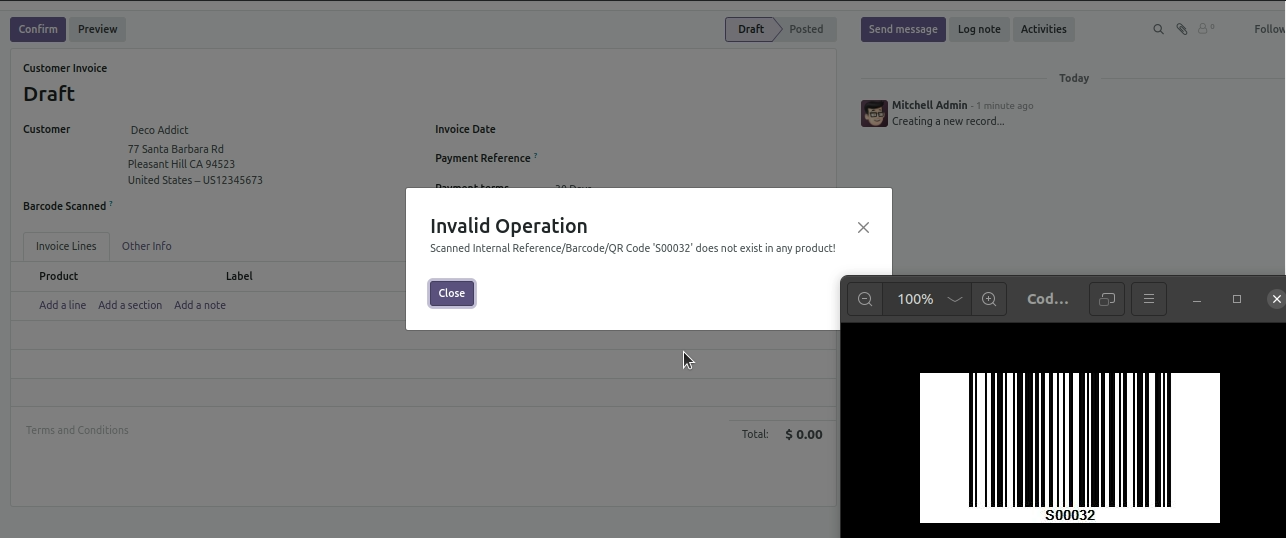Click the followers person icon
Viewport: 1286px width, 538px height.
click(x=1205, y=29)
